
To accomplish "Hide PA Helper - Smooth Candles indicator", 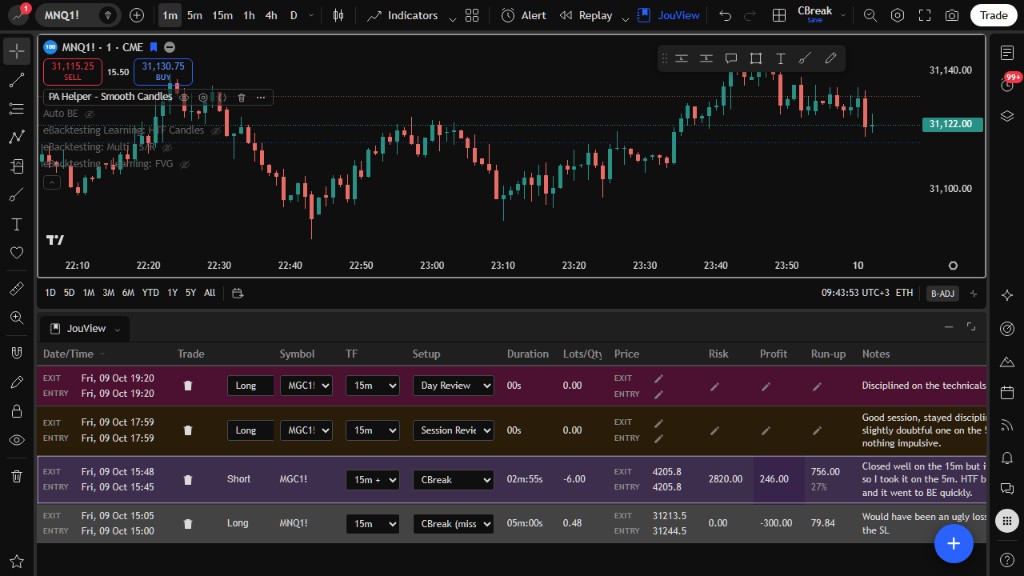I will [x=184, y=97].
